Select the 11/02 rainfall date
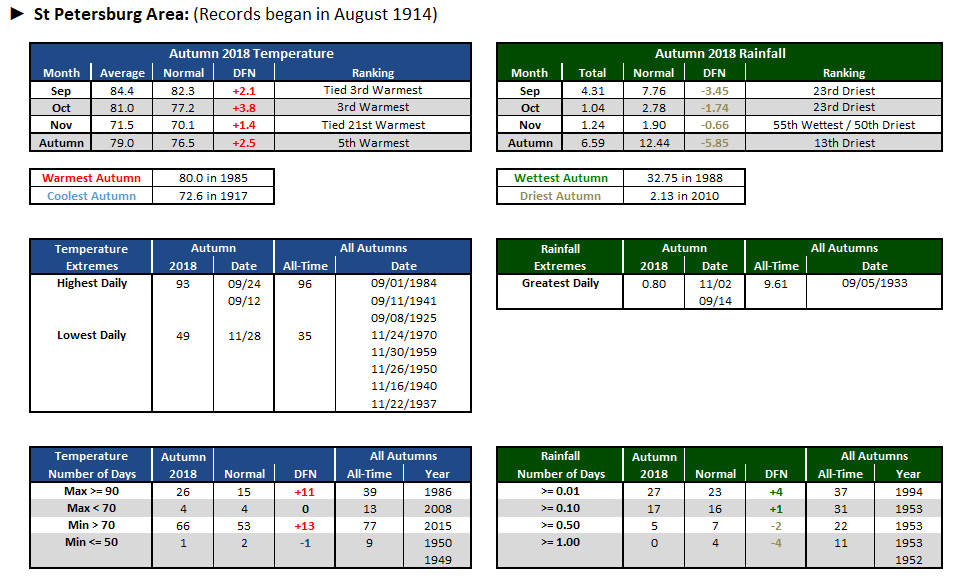The width and height of the screenshot is (969, 586). [x=715, y=284]
